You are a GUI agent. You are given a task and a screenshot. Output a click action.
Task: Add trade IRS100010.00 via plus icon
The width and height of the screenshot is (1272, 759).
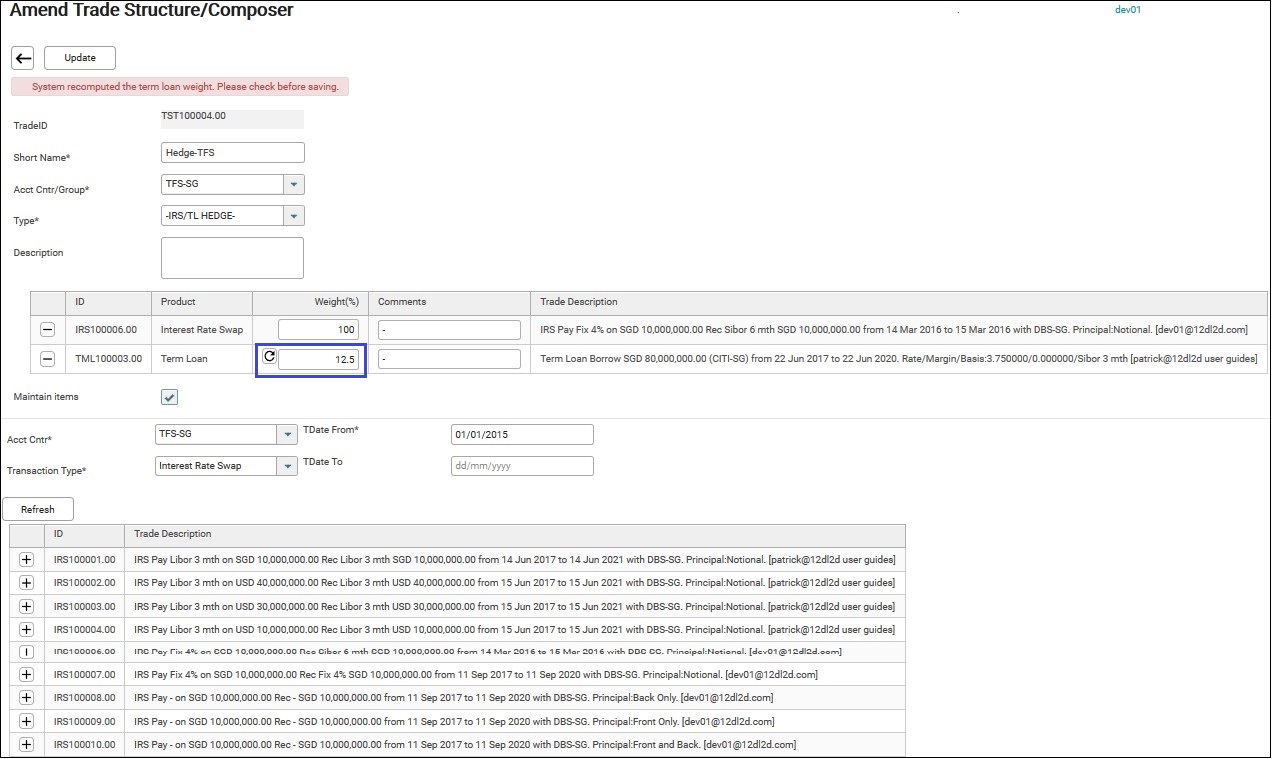[27, 744]
